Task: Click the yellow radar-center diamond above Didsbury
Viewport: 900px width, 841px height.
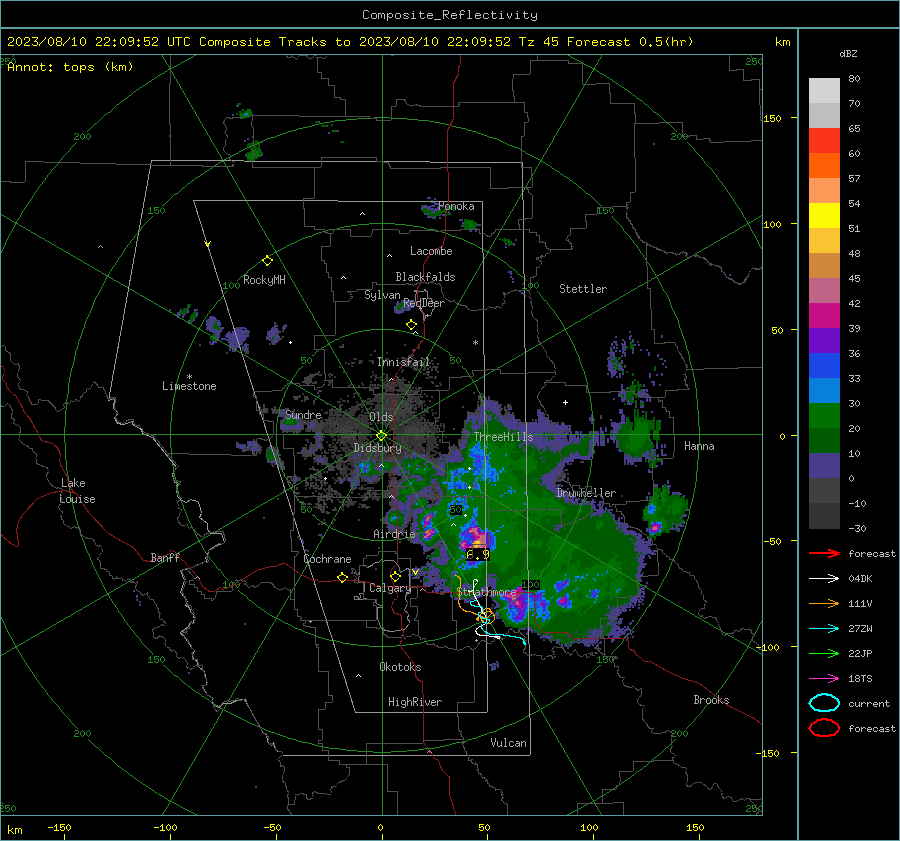Action: point(381,436)
